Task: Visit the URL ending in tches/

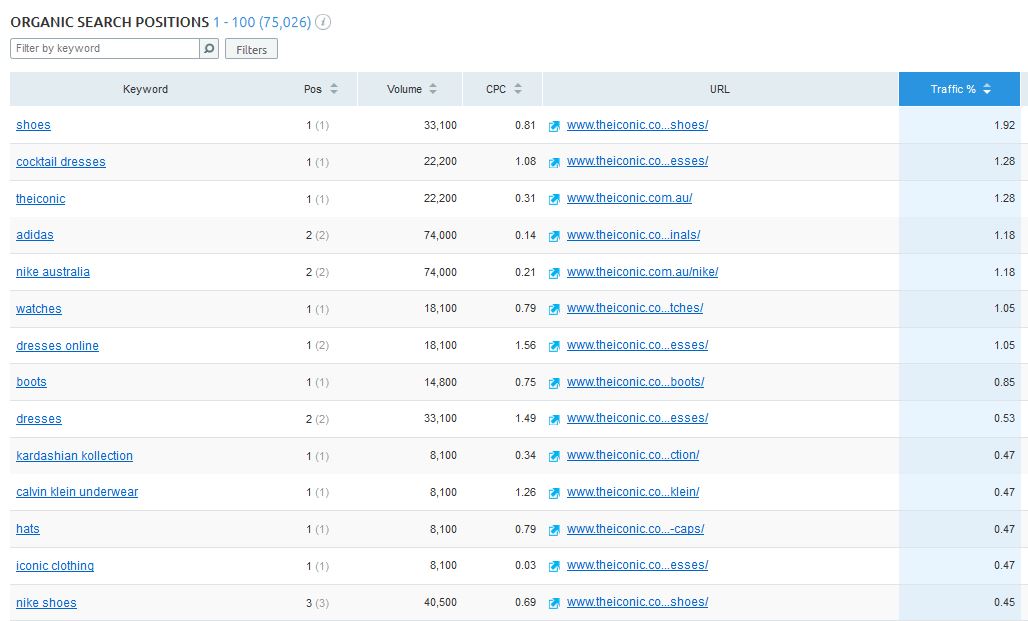Action: tap(635, 308)
